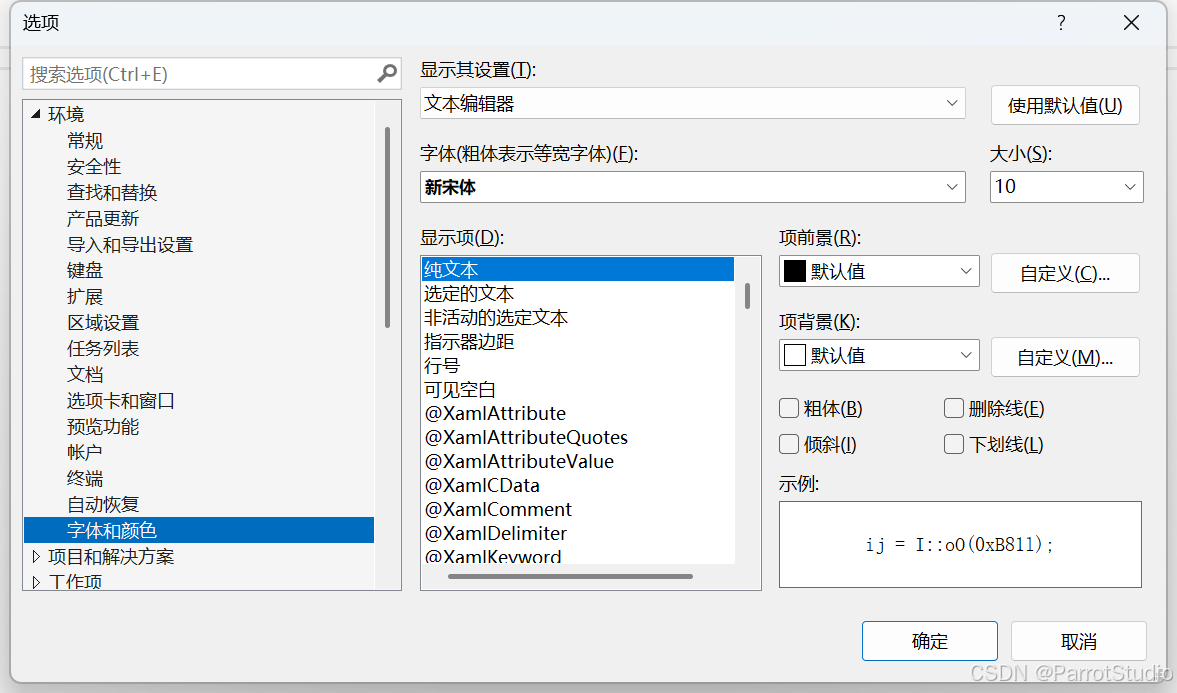Click the help question mark icon

(1061, 23)
